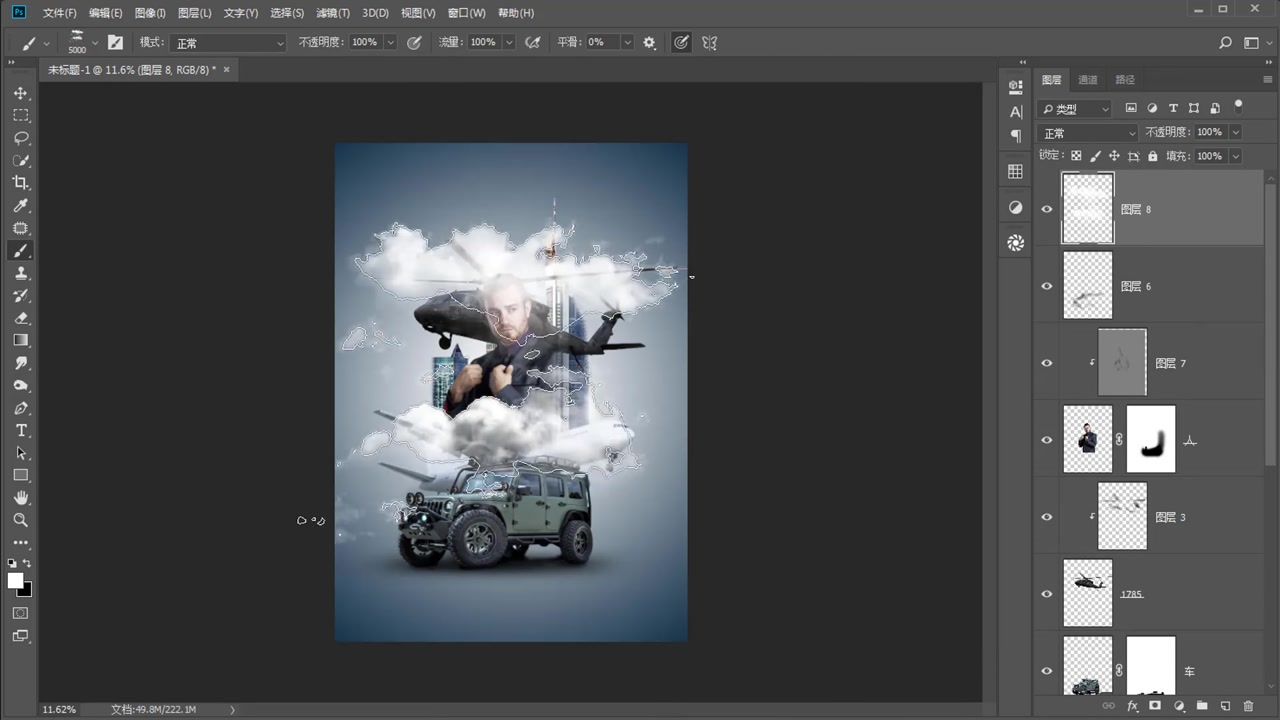1280x720 pixels.
Task: Select the Gradient tool
Action: coord(20,340)
